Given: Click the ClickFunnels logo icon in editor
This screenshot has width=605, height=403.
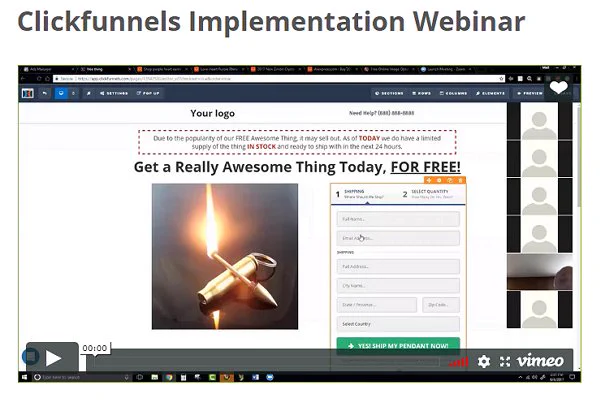Looking at the screenshot, I should (28, 93).
